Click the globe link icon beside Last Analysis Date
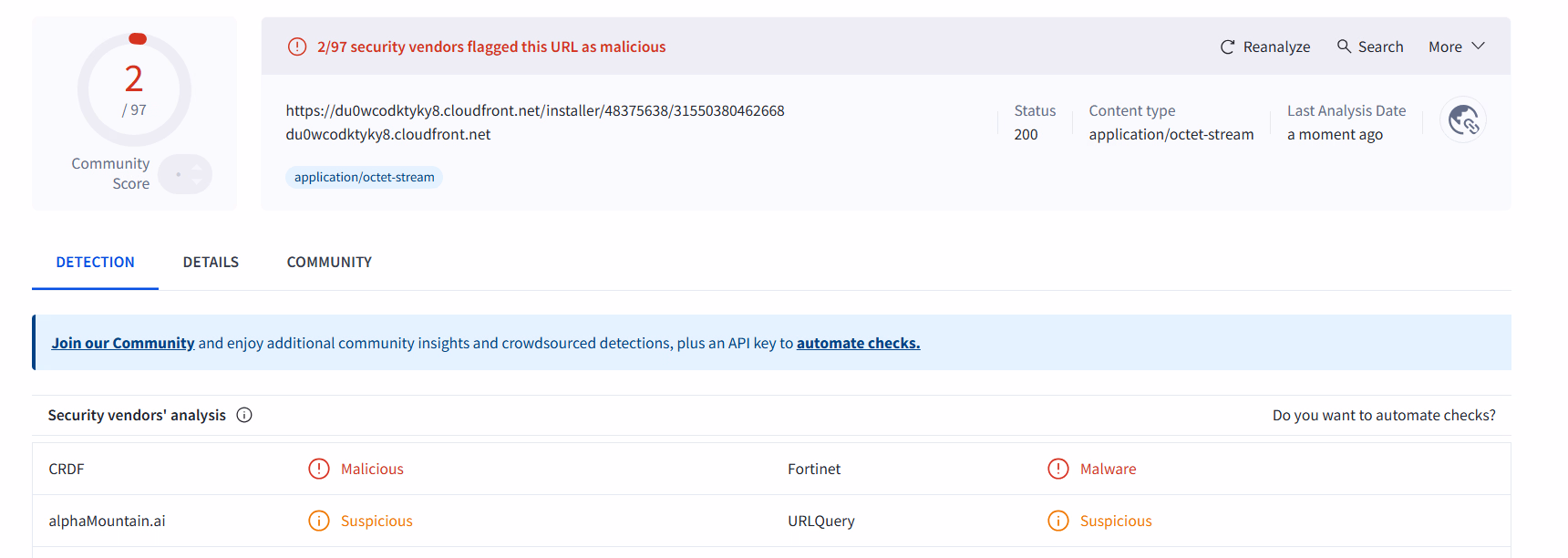This screenshot has width=1568, height=558. click(1463, 119)
